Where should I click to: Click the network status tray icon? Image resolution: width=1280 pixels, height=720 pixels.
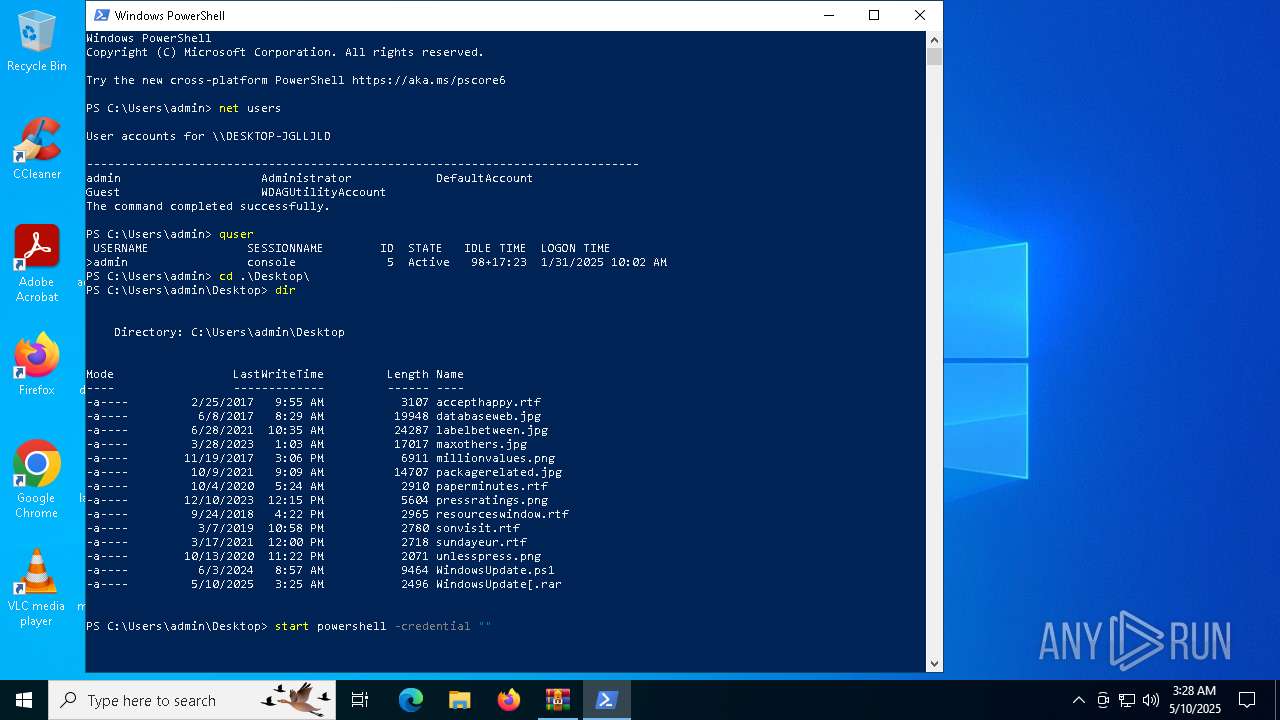pos(1127,700)
